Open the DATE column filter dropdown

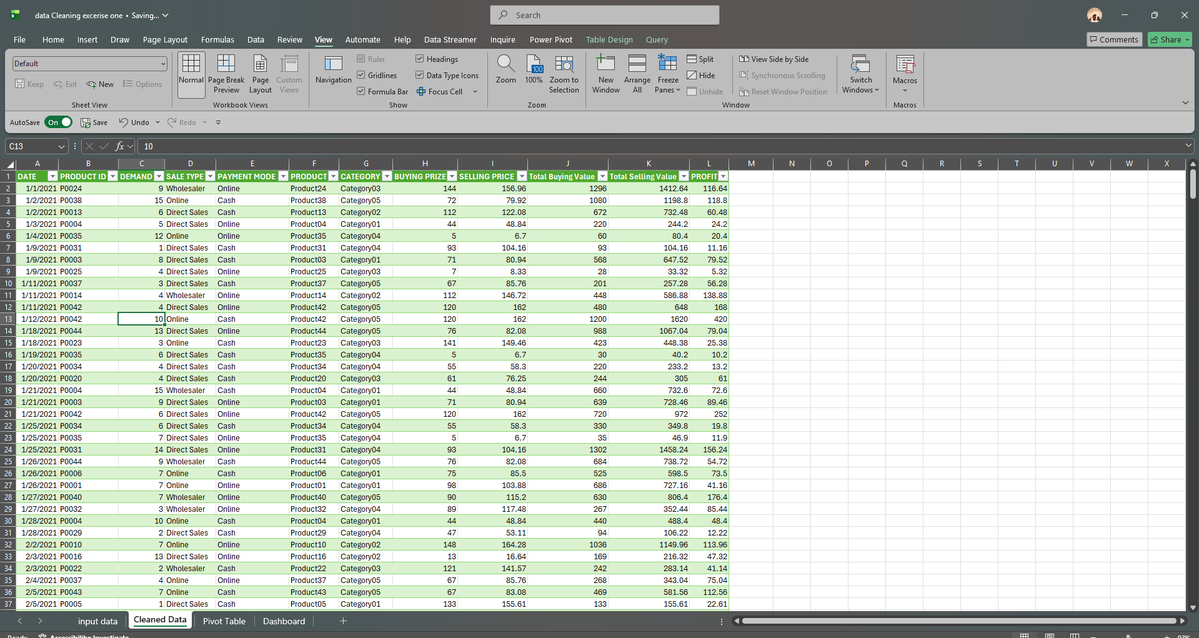coord(54,177)
